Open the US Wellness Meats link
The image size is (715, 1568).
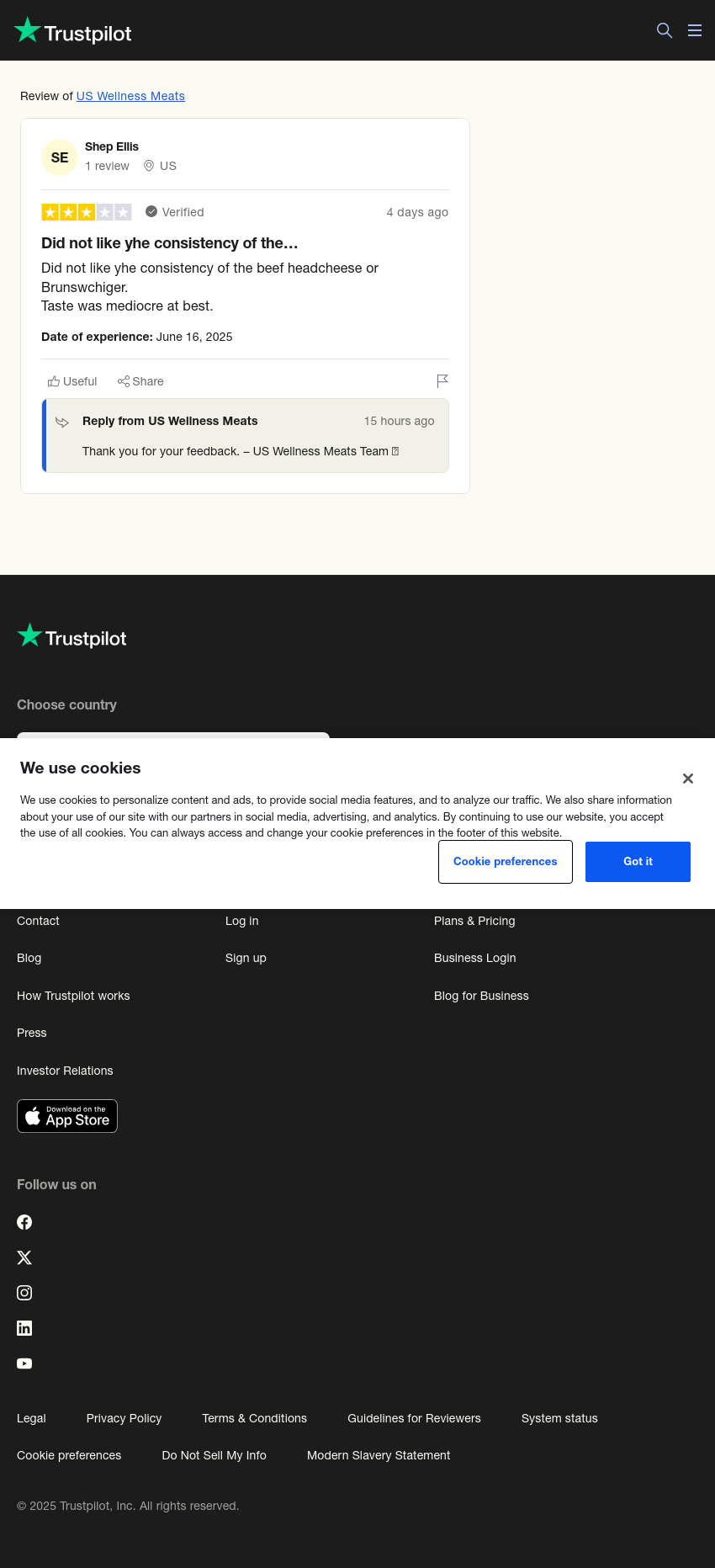pos(130,96)
